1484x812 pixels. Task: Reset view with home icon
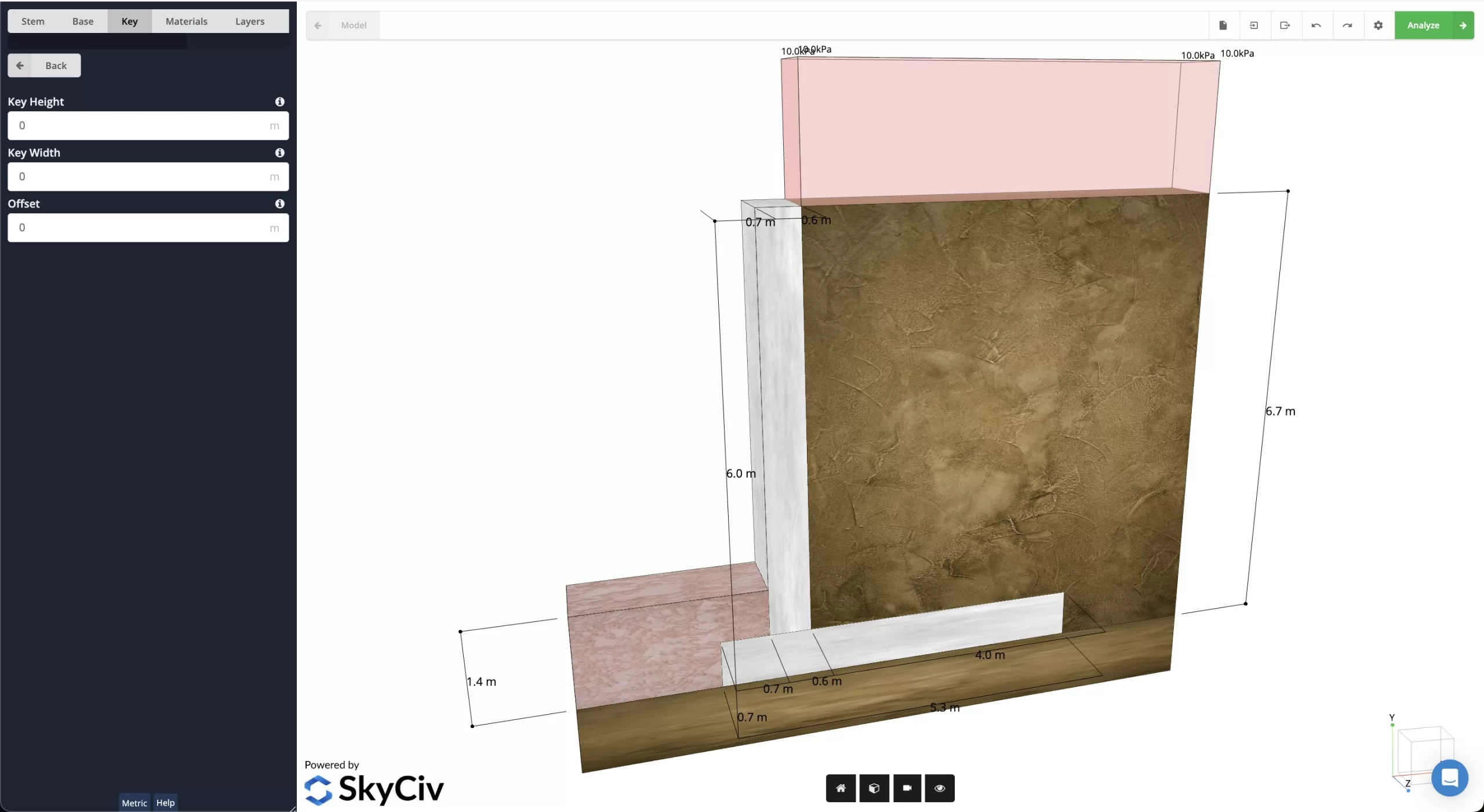tap(841, 788)
